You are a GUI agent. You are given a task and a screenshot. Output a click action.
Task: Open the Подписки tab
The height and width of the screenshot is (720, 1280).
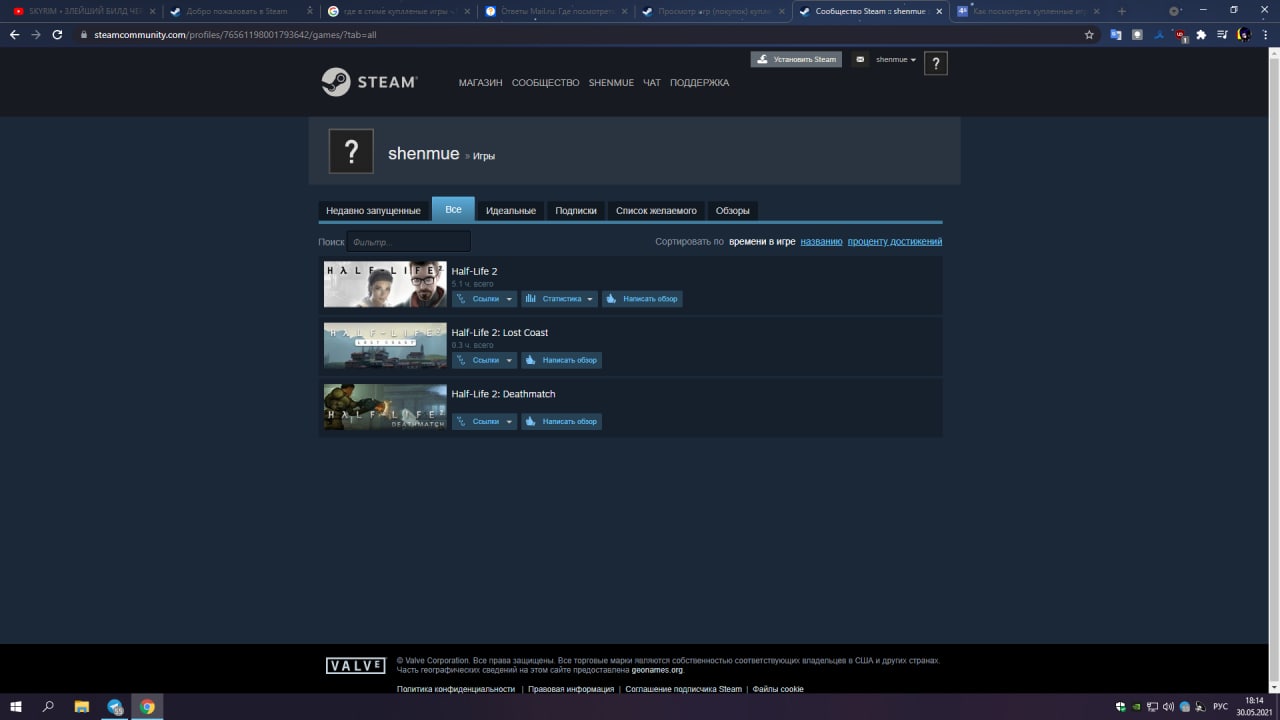coord(576,211)
